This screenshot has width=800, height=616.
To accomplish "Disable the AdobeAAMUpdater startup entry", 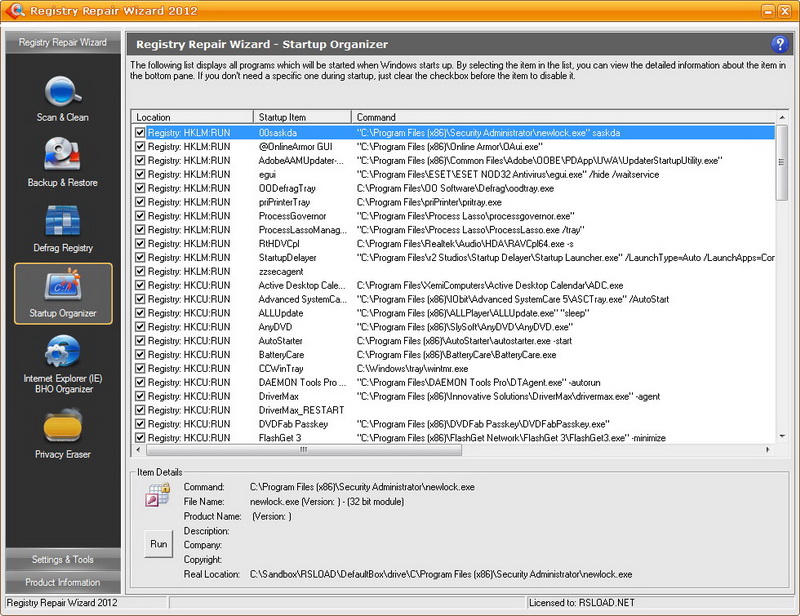I will coord(140,160).
